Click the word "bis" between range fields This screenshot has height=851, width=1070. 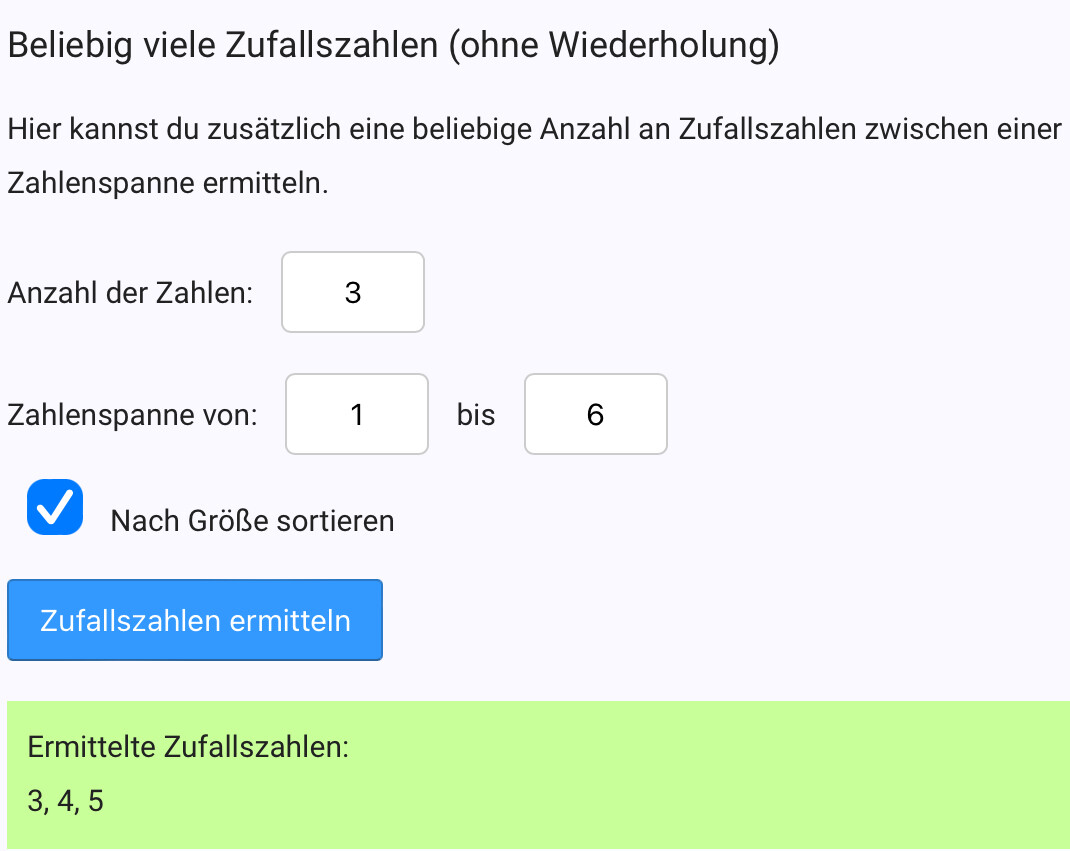[476, 415]
